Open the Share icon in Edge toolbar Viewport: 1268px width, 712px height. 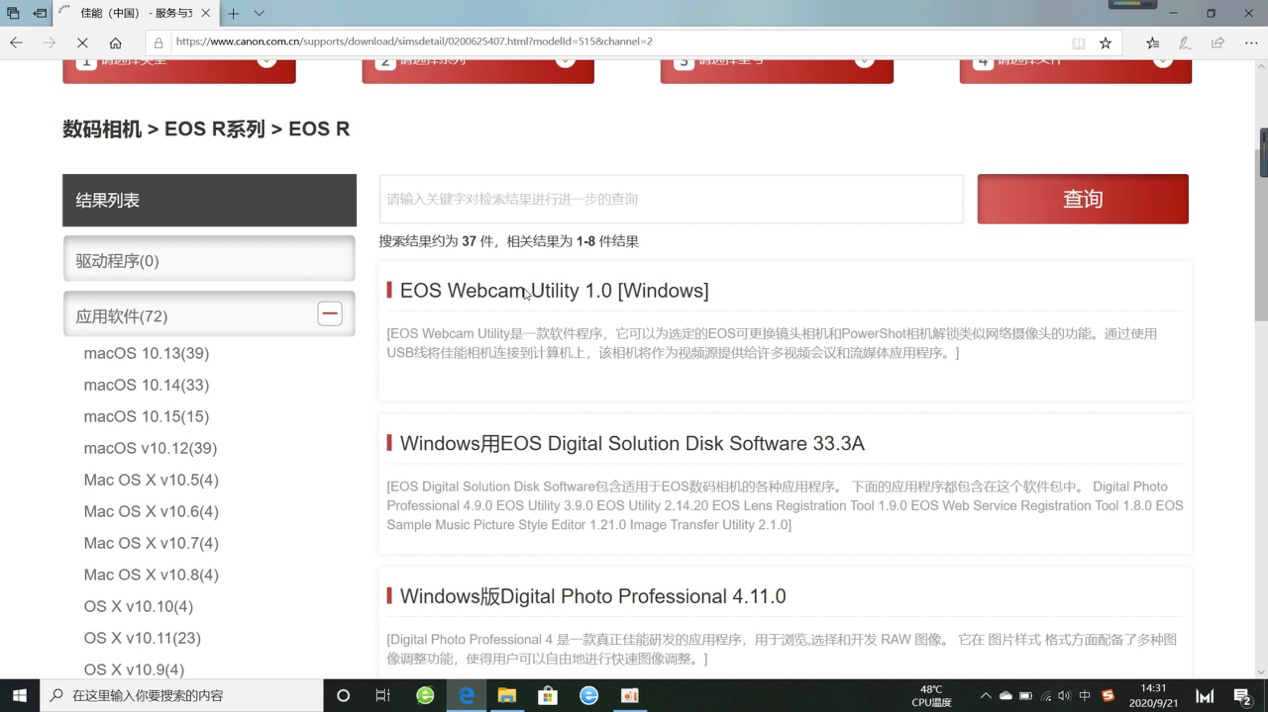[1217, 42]
